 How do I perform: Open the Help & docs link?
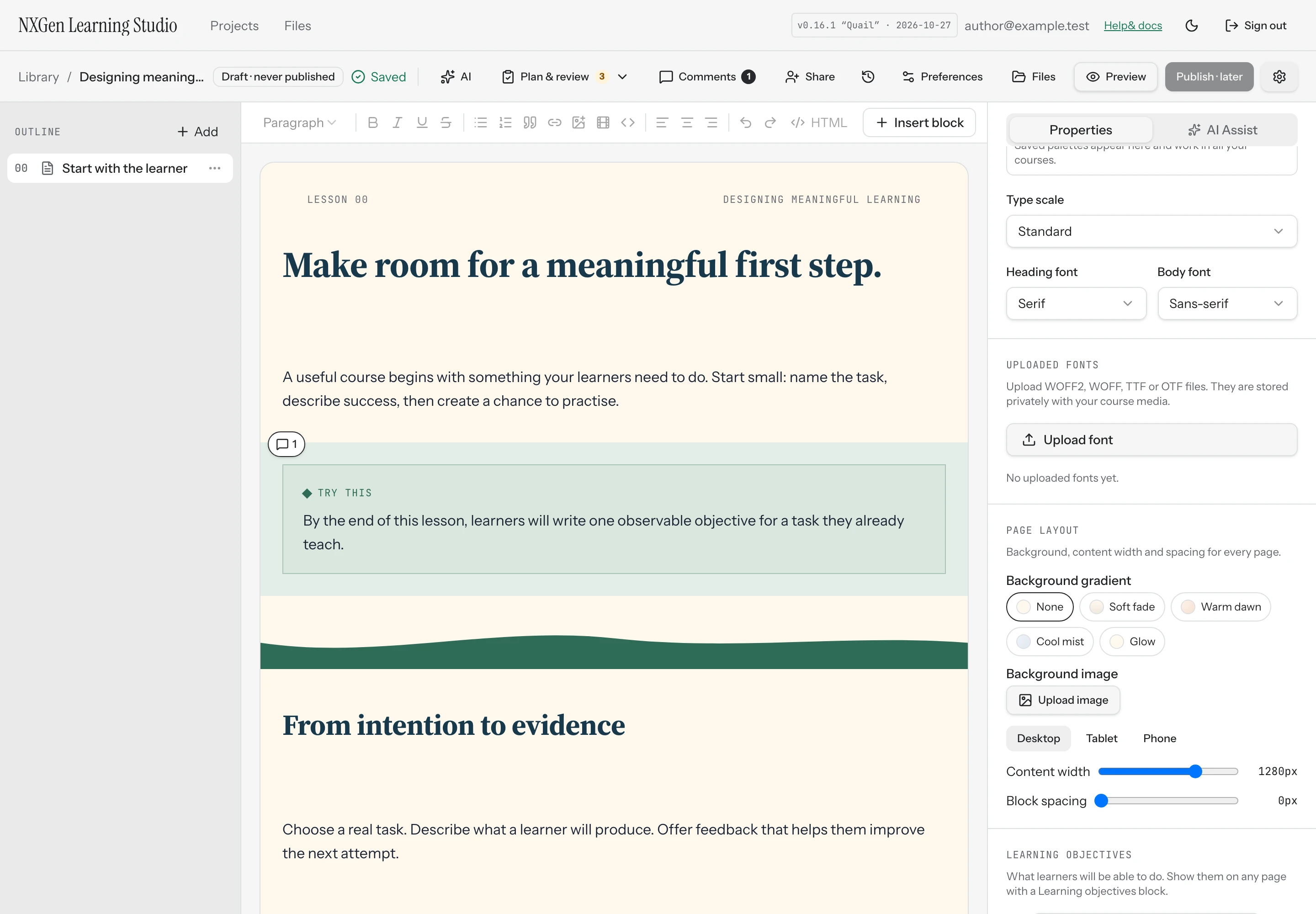tap(1133, 26)
